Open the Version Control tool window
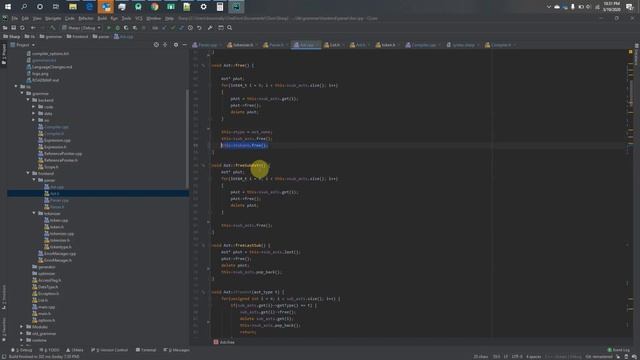Screen dimensions: 640x360 point(109,350)
